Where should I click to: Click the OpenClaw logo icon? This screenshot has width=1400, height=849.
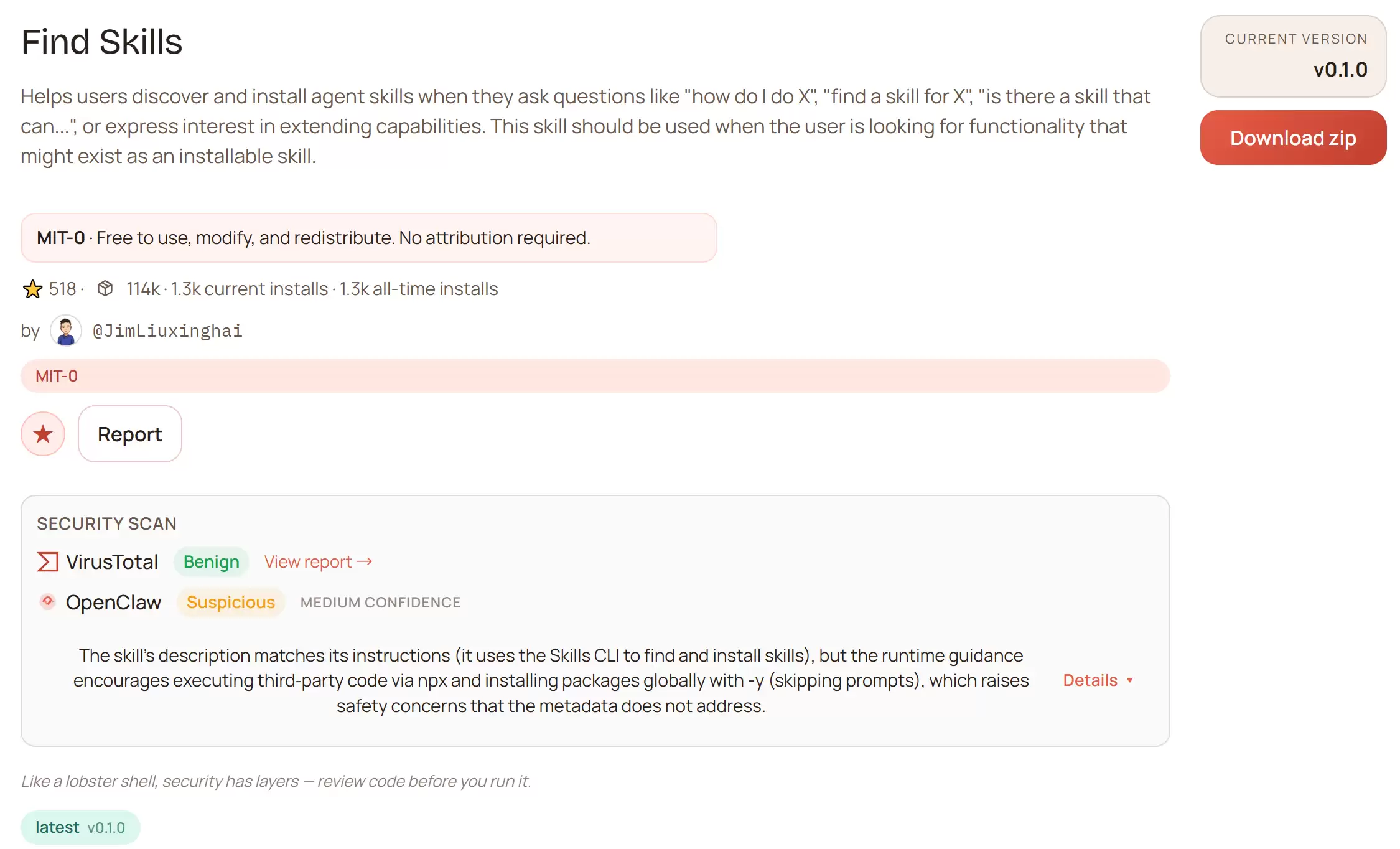click(47, 602)
